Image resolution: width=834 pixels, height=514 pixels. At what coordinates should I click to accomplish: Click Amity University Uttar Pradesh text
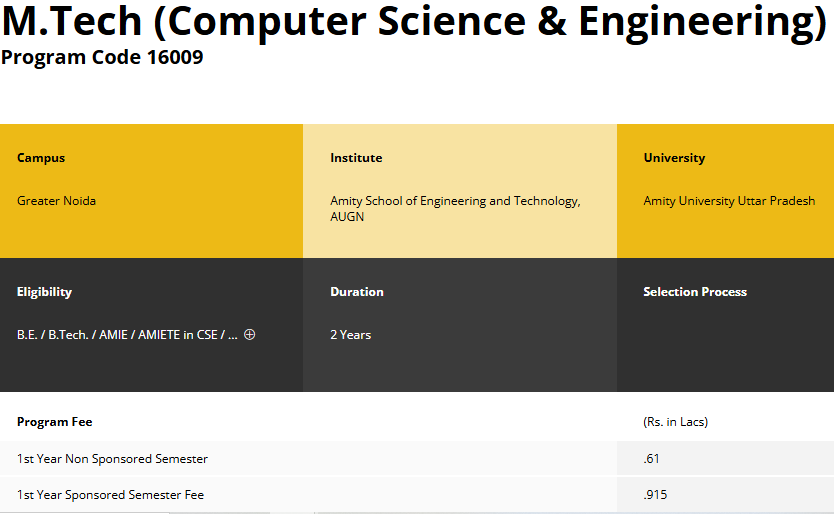tap(729, 201)
